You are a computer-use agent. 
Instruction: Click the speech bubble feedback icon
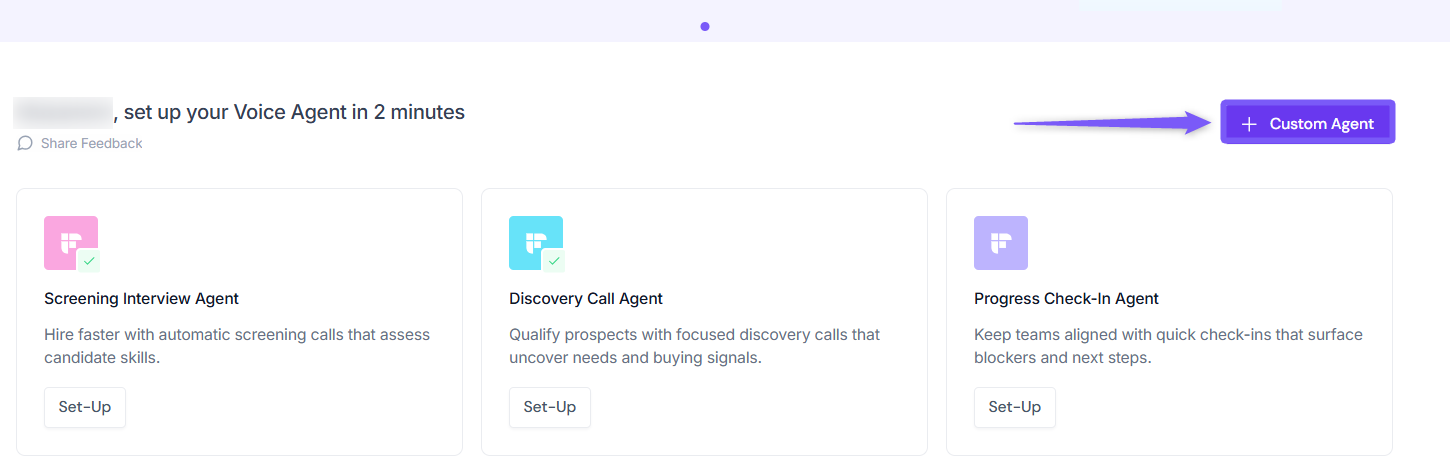pos(25,143)
